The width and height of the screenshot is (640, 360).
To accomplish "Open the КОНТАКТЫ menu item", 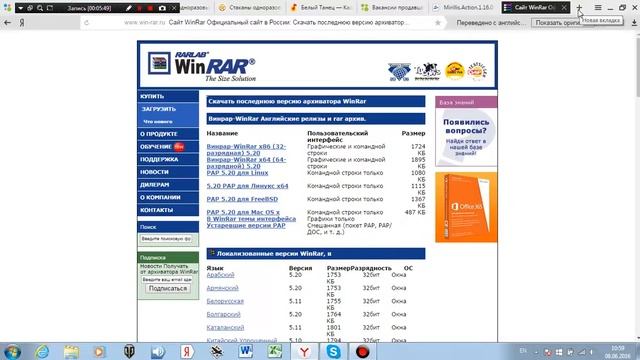I will [168, 210].
